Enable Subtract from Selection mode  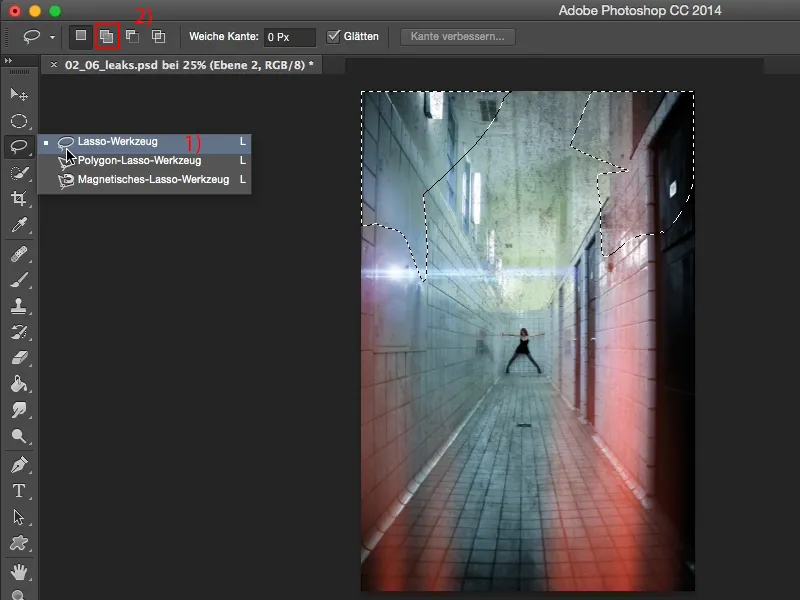[132, 37]
